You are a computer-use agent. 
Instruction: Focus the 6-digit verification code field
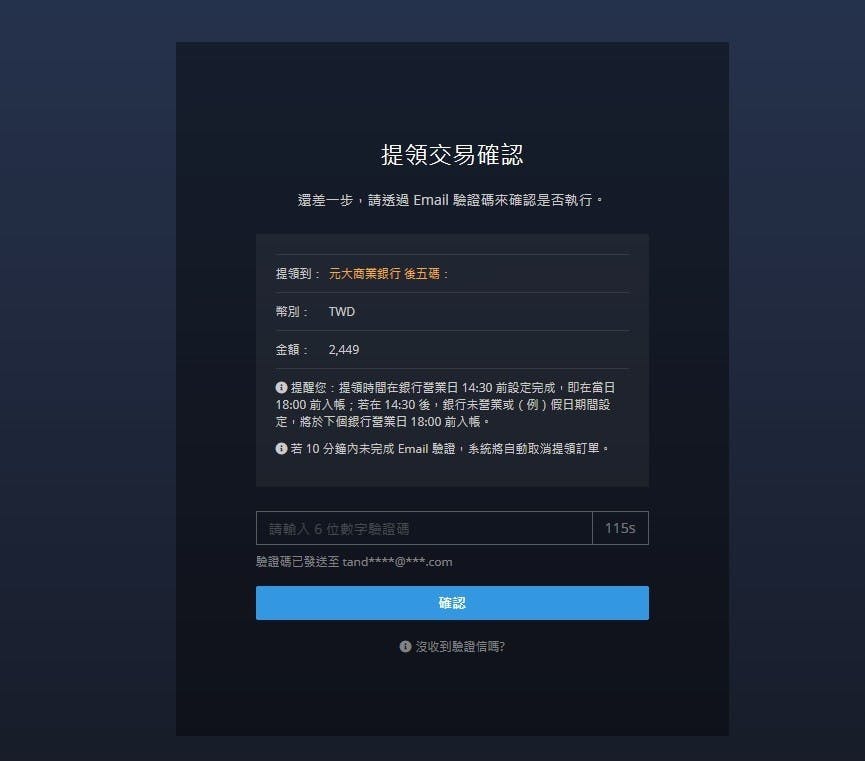(424, 528)
